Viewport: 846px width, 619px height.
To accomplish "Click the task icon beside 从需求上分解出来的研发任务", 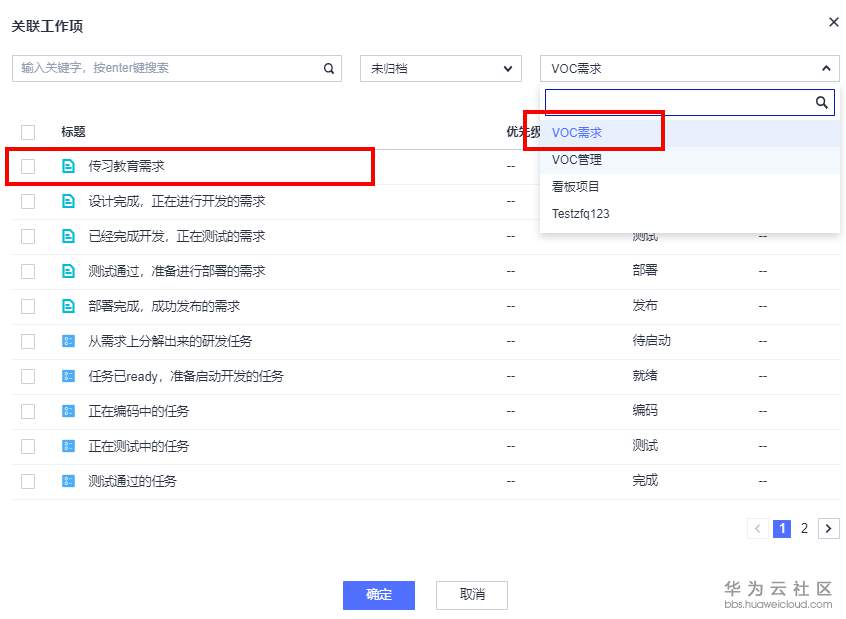I will (69, 341).
